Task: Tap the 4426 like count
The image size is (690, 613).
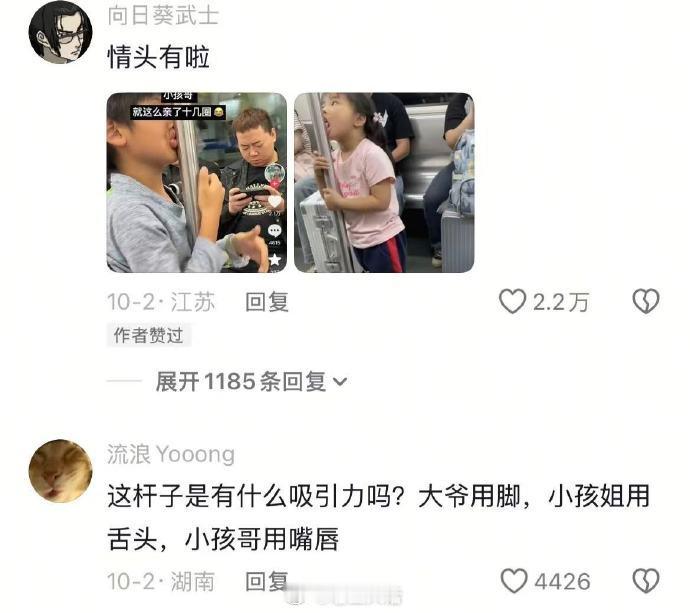Action: [562, 581]
